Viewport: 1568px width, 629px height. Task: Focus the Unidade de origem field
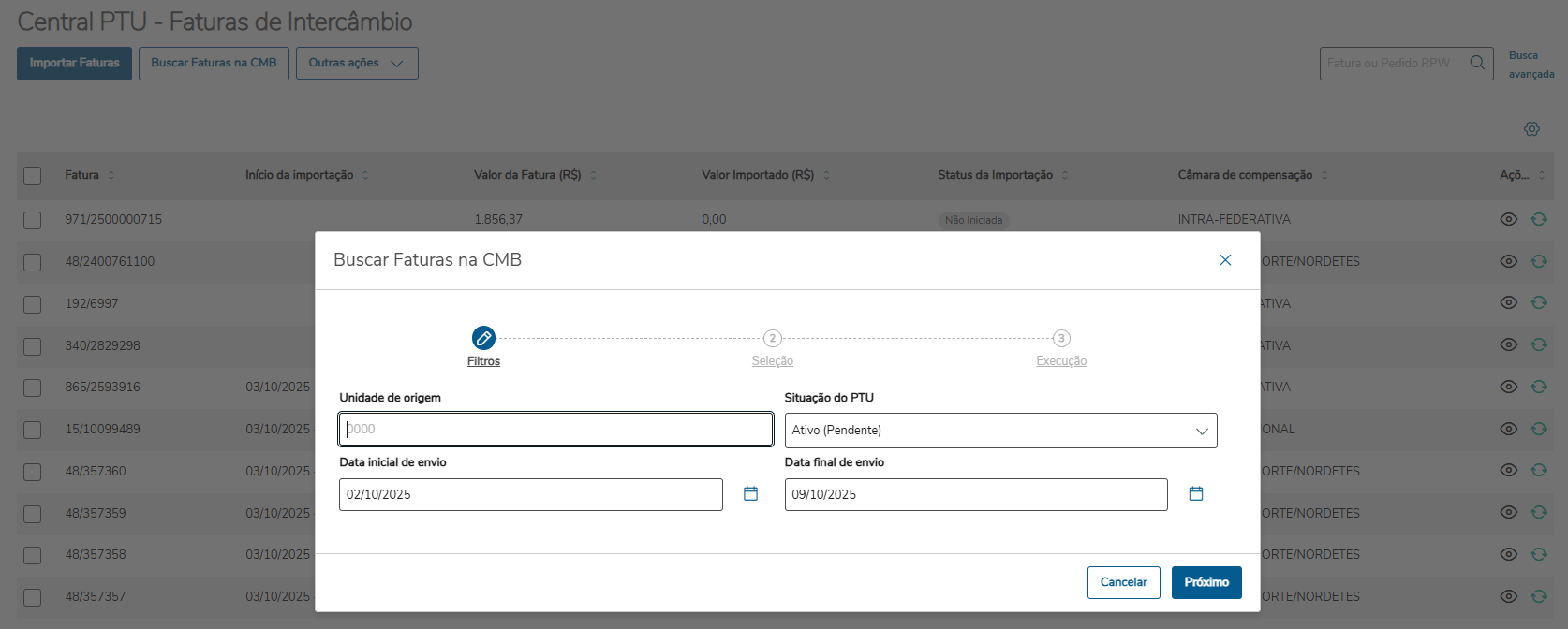coord(555,430)
